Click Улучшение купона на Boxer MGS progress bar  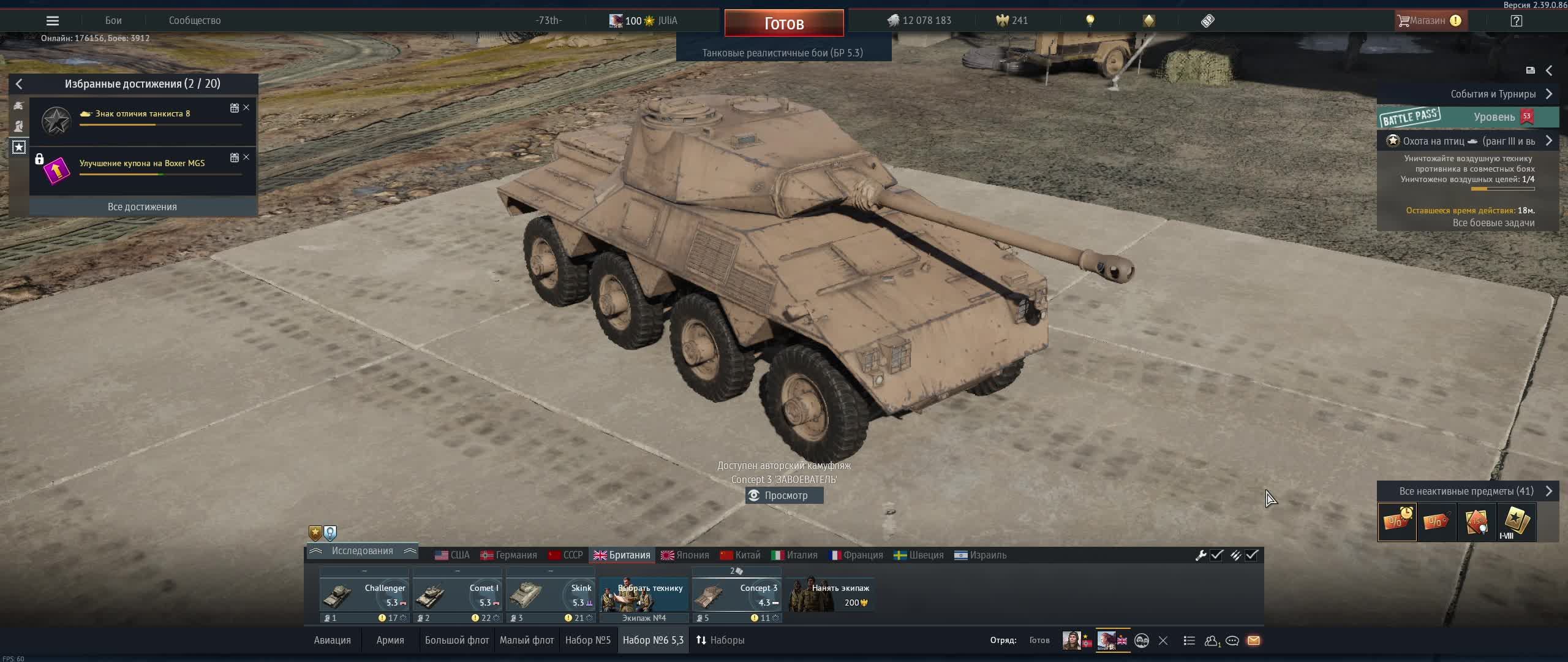point(160,174)
